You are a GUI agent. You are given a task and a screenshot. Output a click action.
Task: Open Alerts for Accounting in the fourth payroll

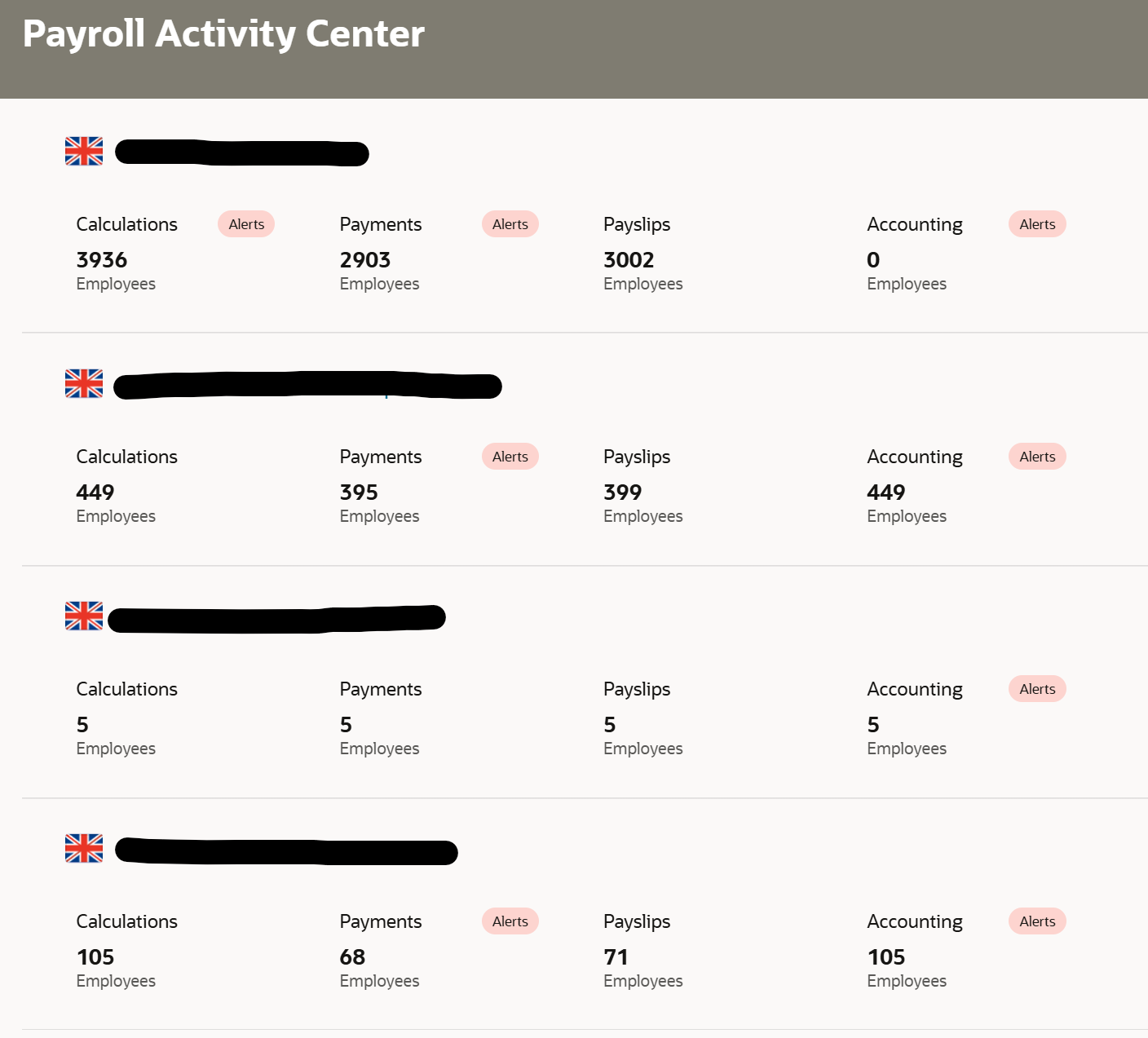1036,921
